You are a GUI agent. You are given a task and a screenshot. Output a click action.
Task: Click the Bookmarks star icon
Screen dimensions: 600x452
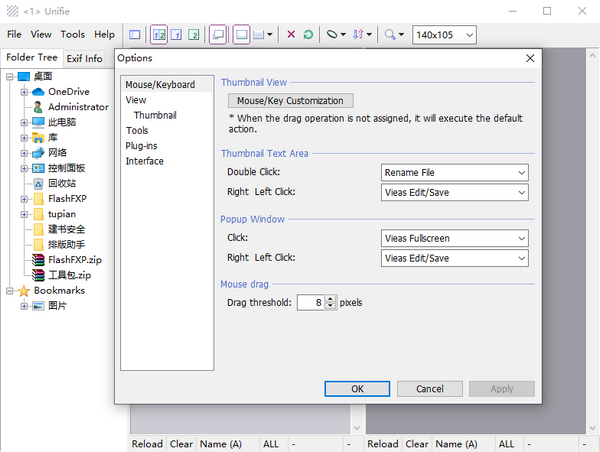point(24,291)
